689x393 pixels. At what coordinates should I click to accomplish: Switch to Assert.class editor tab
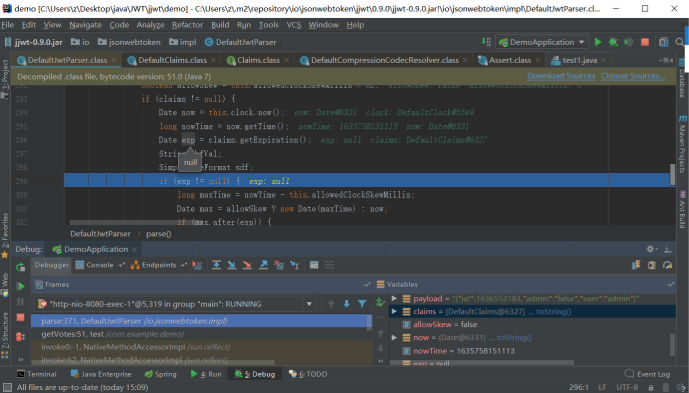[x=510, y=60]
